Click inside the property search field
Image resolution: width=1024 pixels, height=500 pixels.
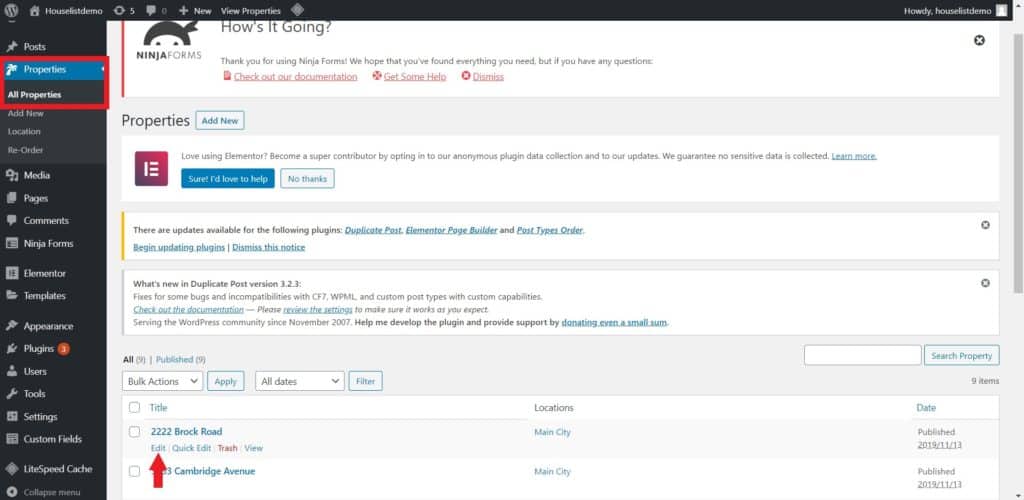[863, 355]
